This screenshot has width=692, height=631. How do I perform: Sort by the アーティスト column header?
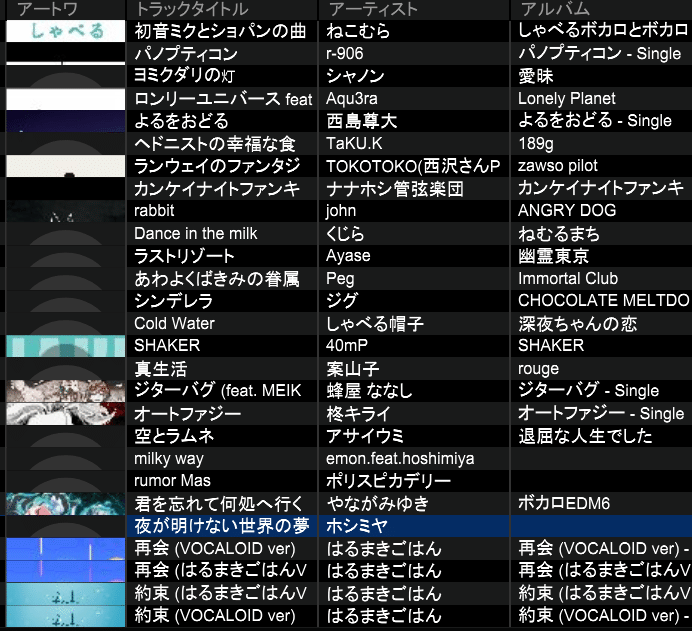(372, 9)
